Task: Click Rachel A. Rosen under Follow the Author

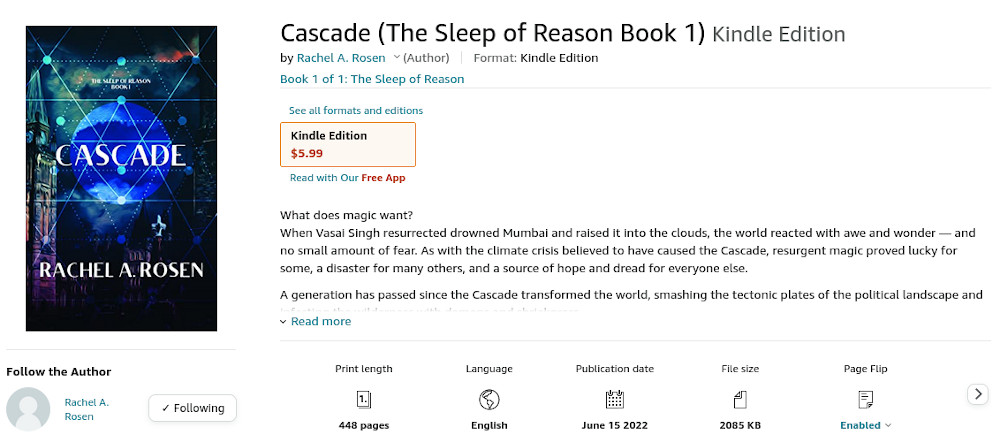Action: tap(87, 409)
